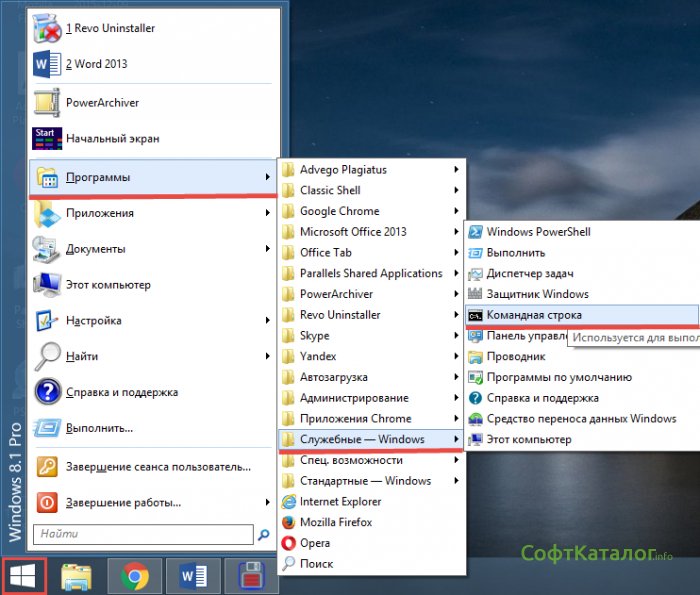The image size is (700, 595).
Task: Expand the Google Chrome folder
Action: tap(339, 211)
